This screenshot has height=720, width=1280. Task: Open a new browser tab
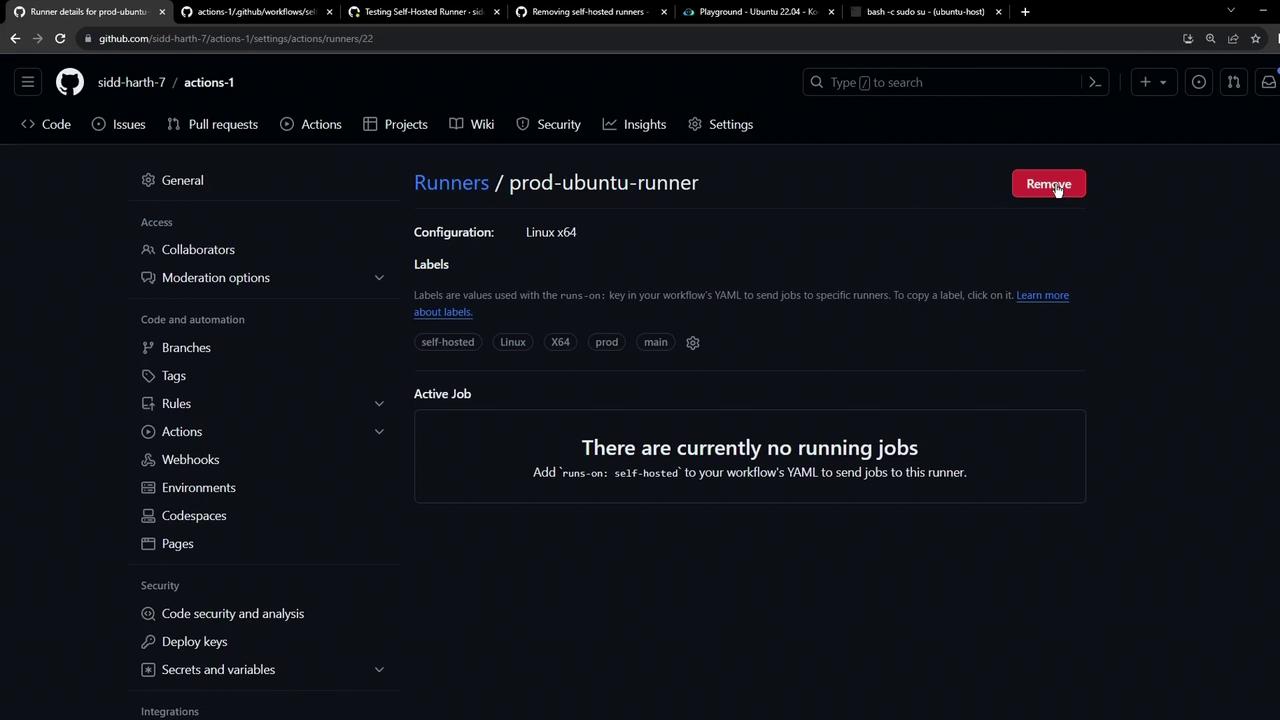pyautogui.click(x=1025, y=12)
